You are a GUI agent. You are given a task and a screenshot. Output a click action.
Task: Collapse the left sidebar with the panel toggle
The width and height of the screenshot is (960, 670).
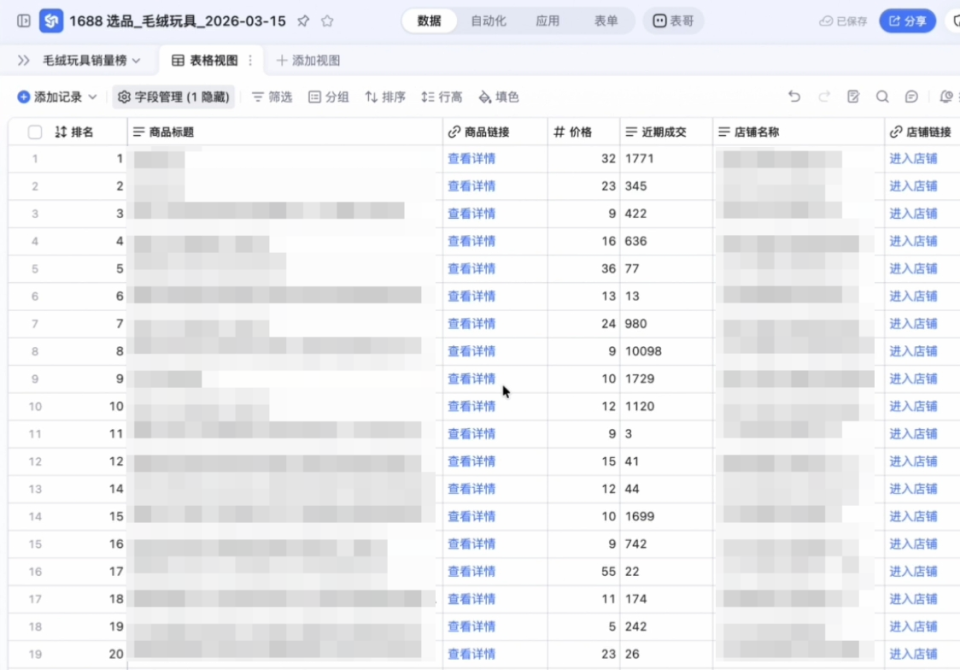[23, 20]
